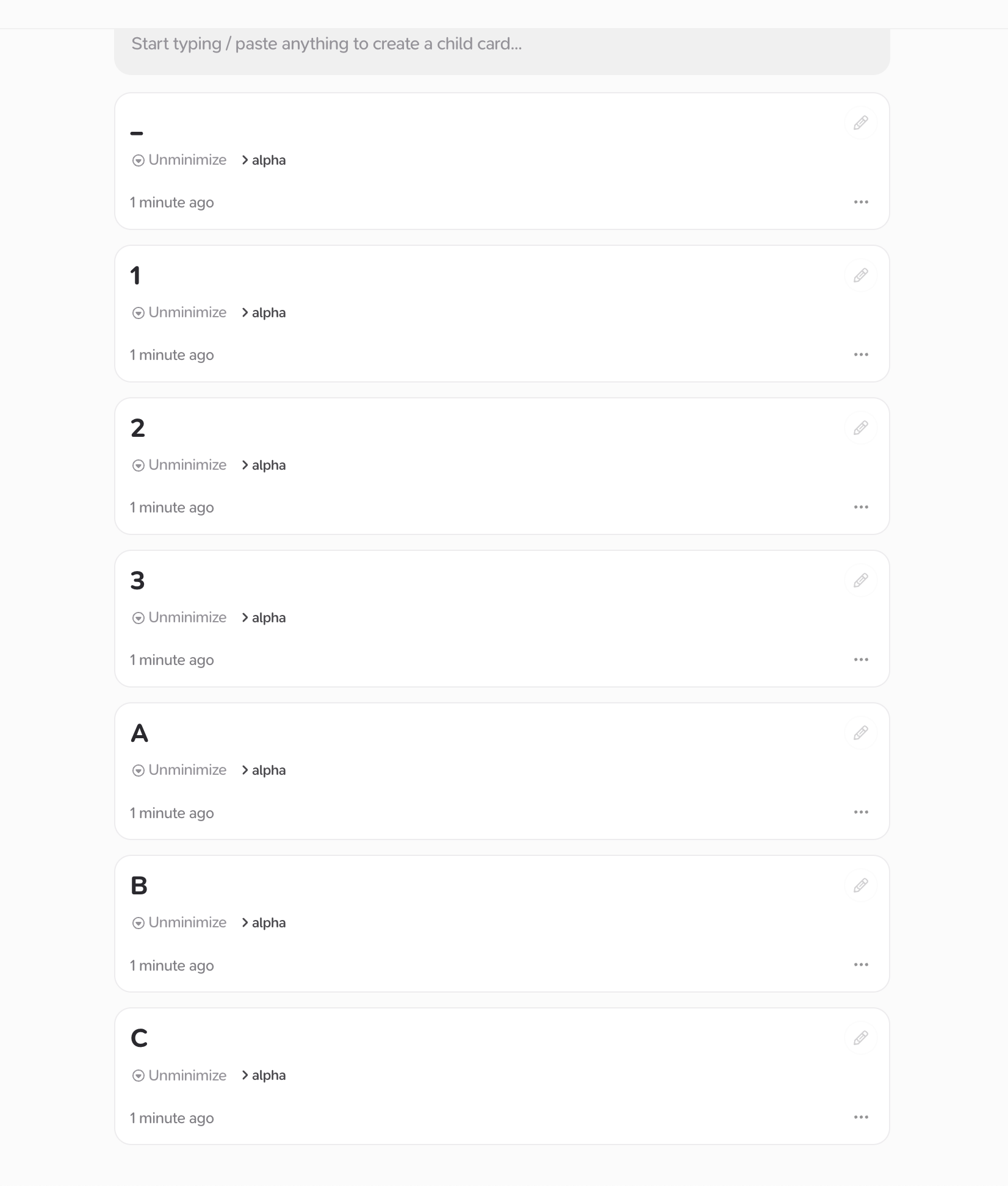
Task: Unminimize card C
Action: [x=179, y=1075]
